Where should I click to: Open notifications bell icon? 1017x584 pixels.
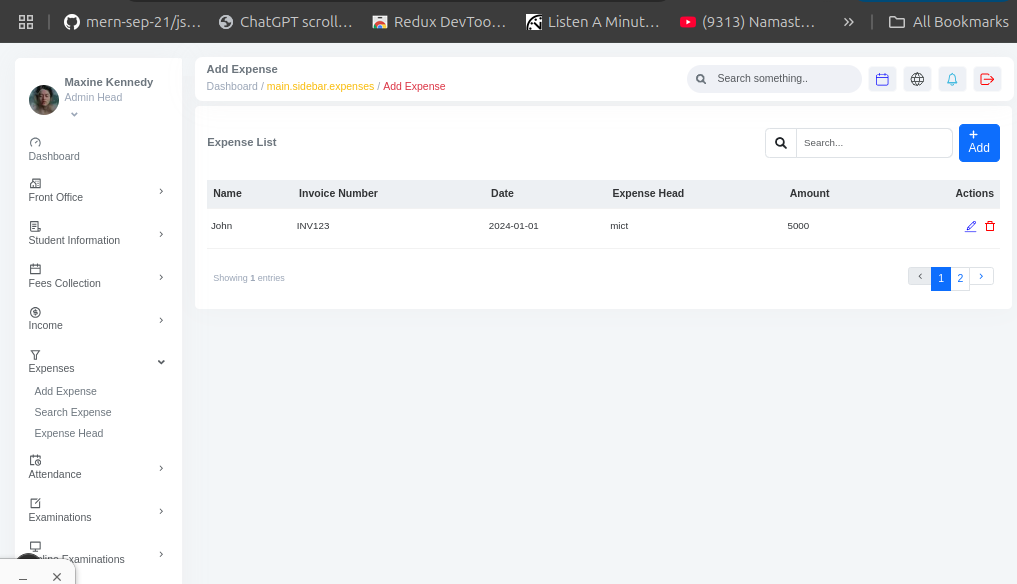952,79
